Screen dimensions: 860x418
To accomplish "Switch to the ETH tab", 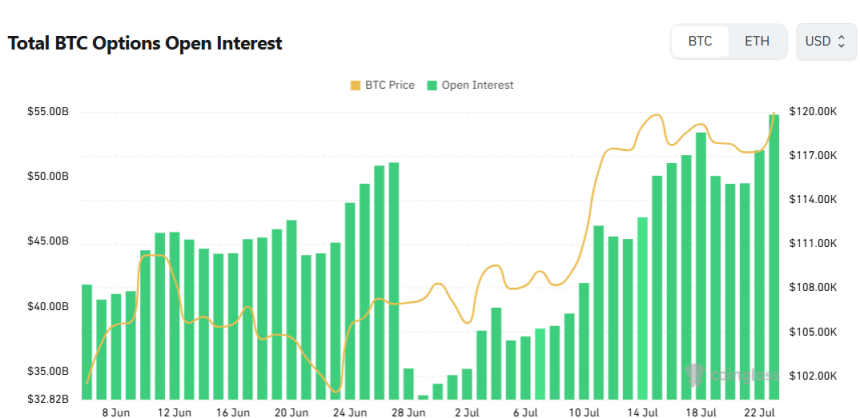I will [757, 41].
